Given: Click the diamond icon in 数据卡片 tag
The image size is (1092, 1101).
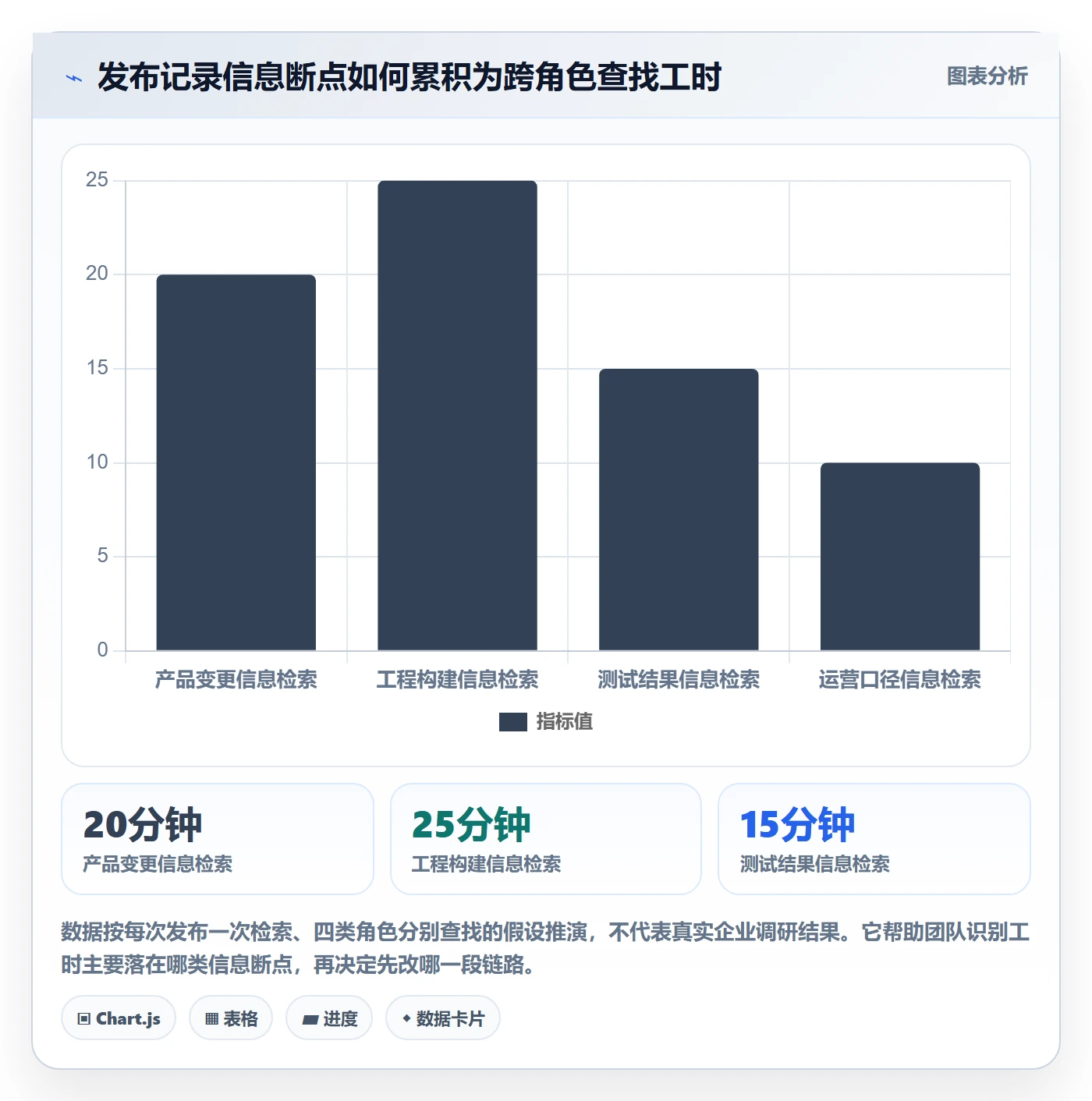Looking at the screenshot, I should click(406, 1018).
